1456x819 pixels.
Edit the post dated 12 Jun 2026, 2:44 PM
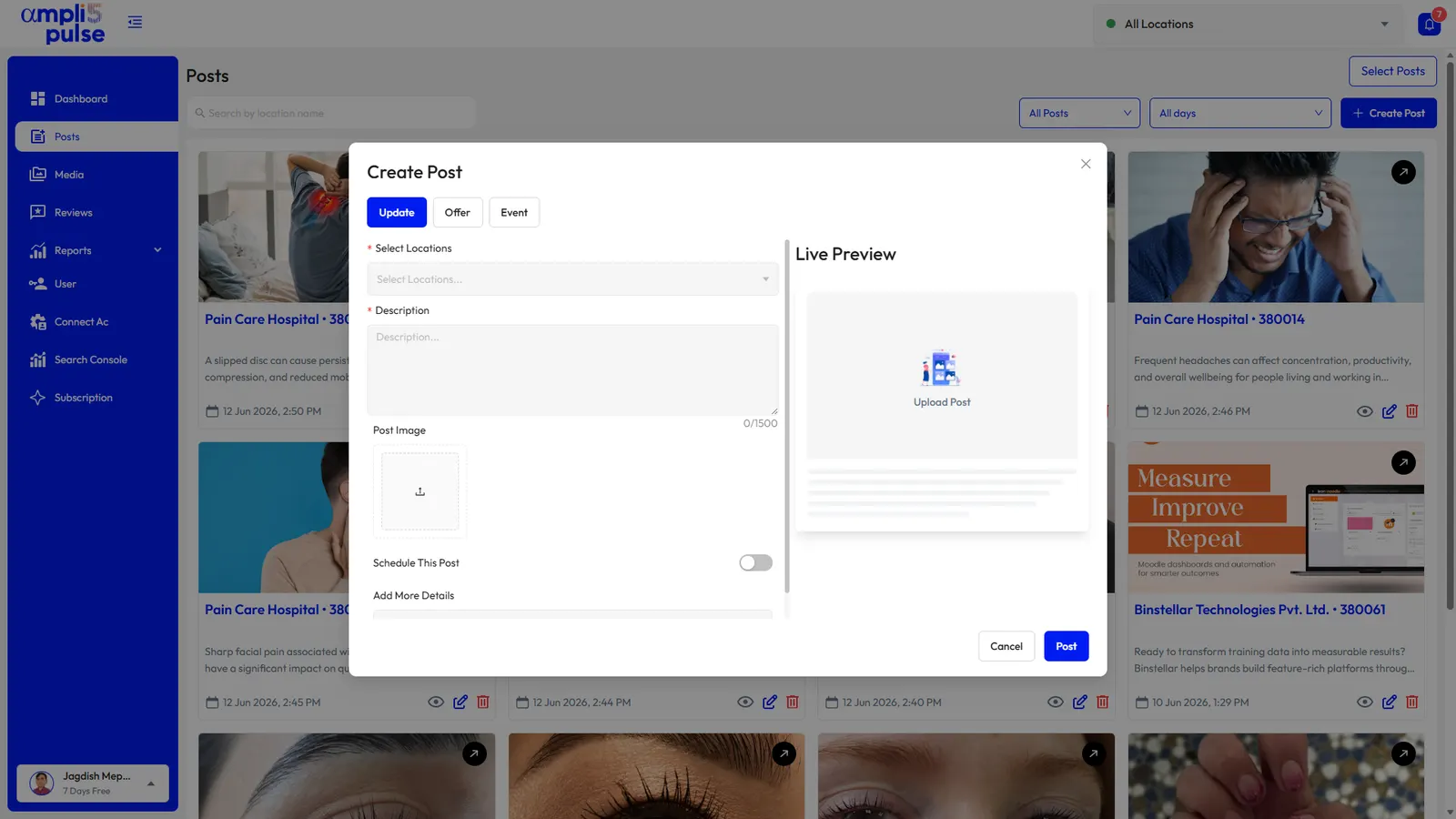[770, 703]
